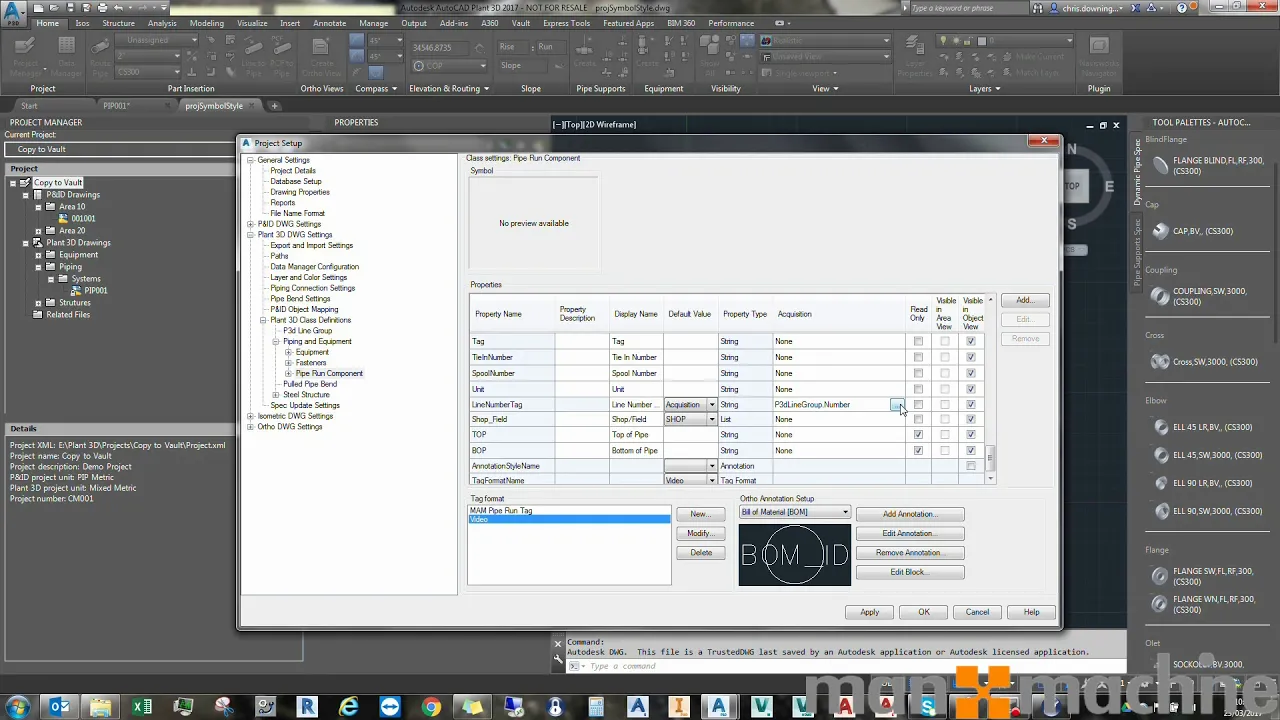Click the Add Annotation... button
This screenshot has width=1280, height=720.
[910, 514]
